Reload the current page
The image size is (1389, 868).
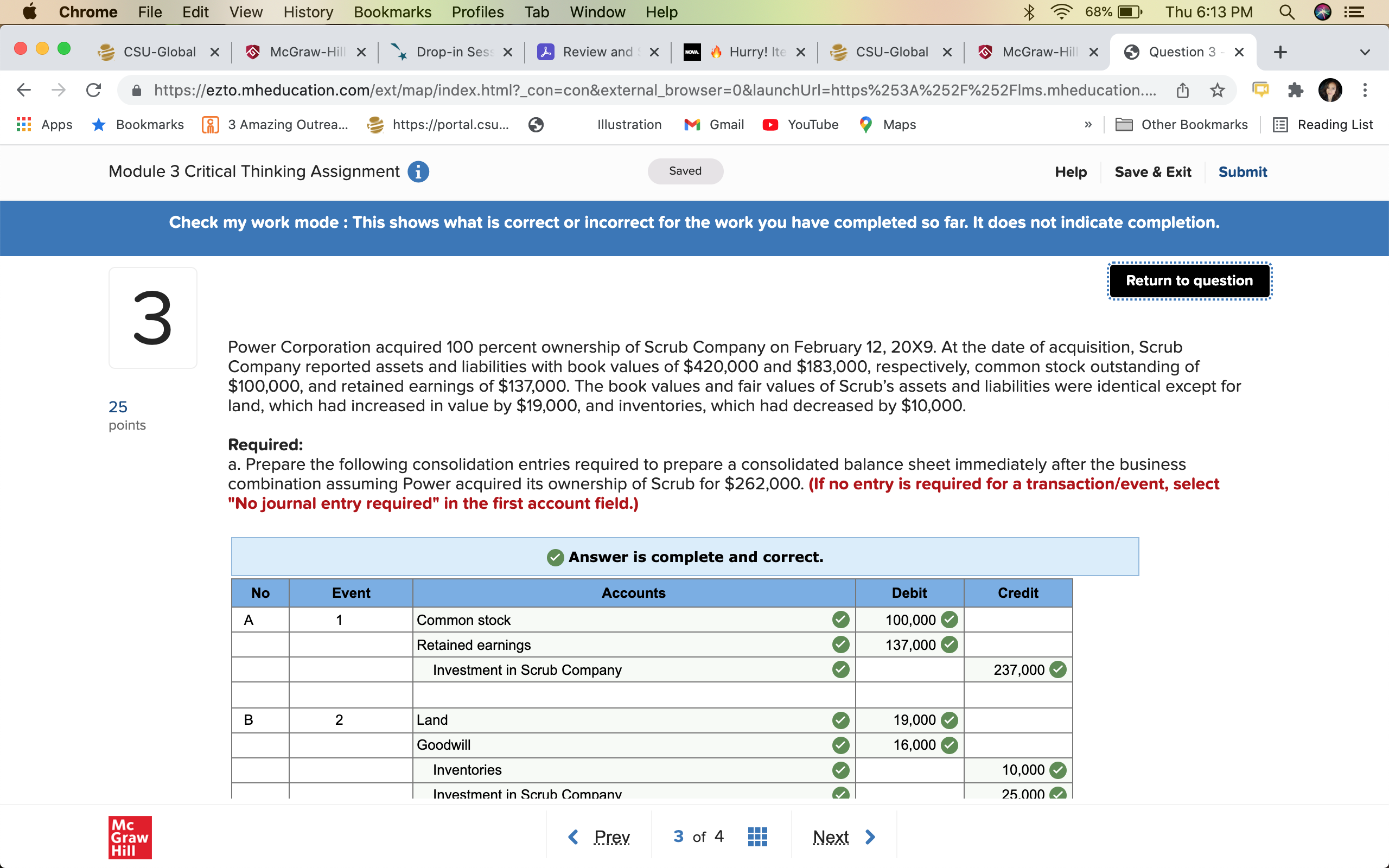pos(93,90)
